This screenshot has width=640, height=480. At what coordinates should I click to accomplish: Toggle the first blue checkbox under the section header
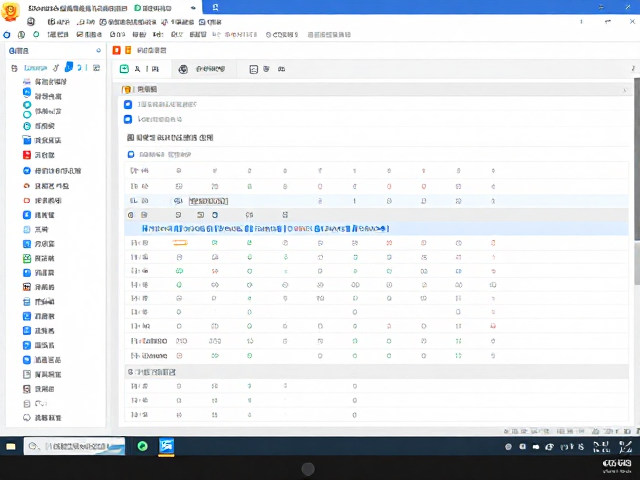128,104
